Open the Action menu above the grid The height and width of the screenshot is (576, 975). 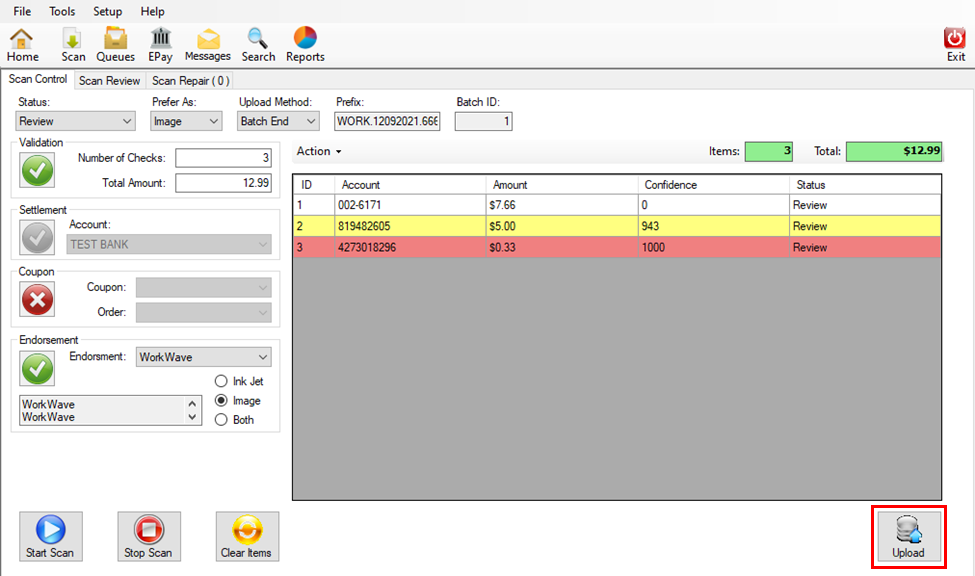click(x=318, y=151)
